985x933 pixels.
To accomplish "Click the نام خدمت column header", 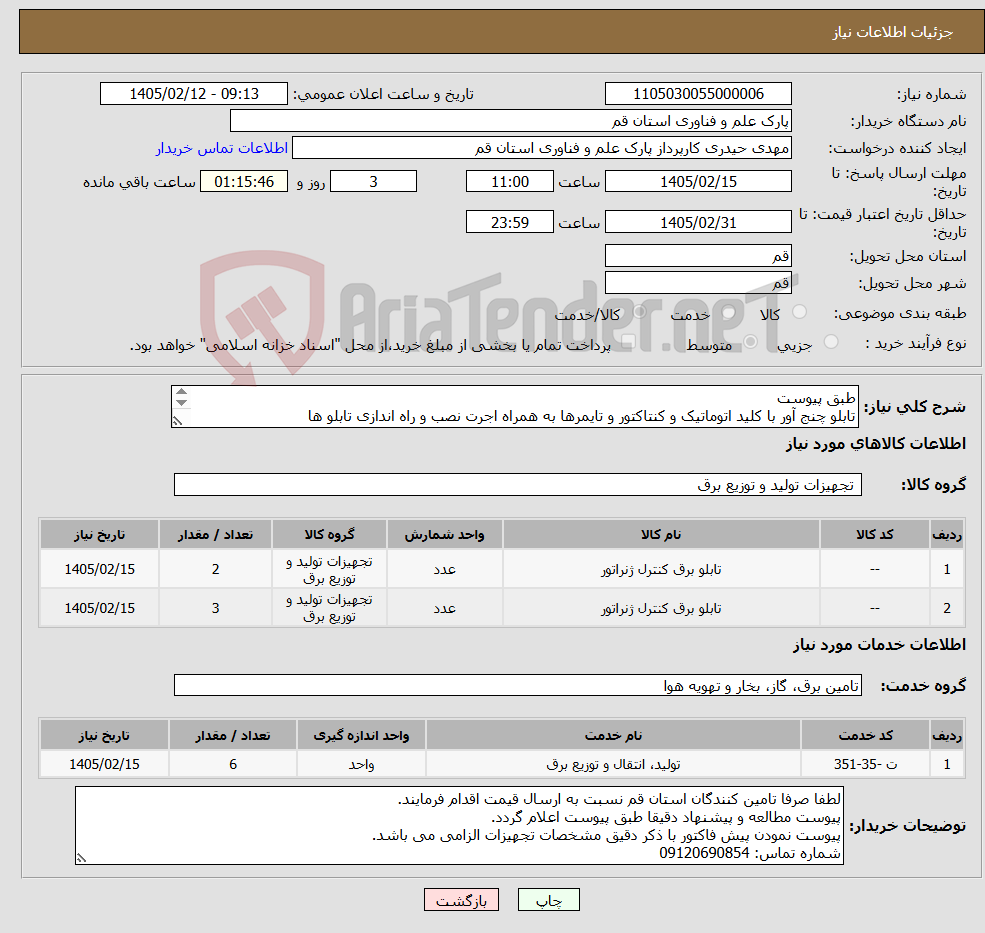I will coord(613,735).
